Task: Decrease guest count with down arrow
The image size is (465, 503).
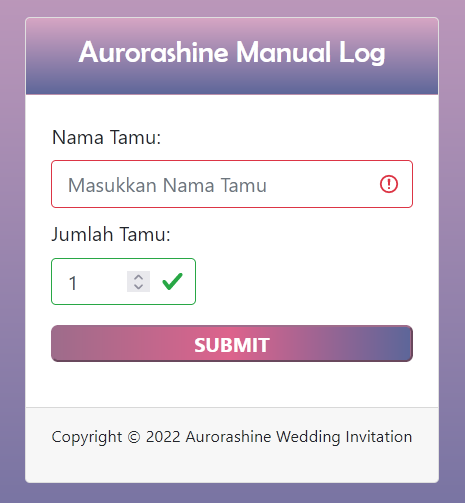Action: pyautogui.click(x=138, y=286)
